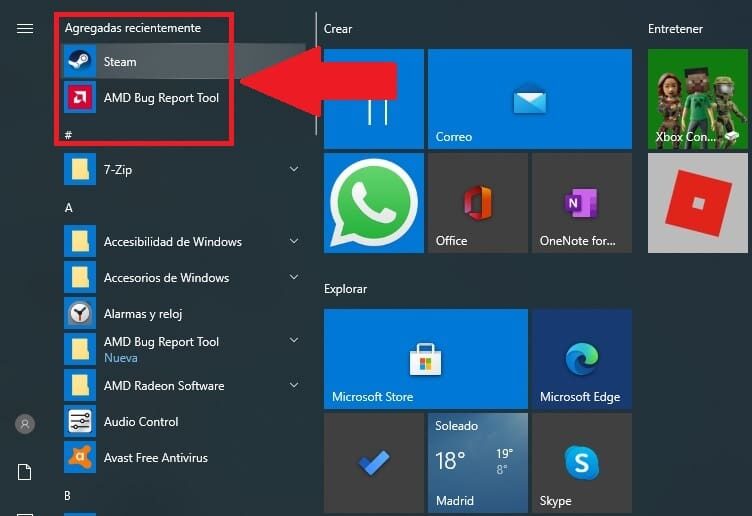The image size is (752, 516).
Task: Launch Steam from recently added
Action: click(x=184, y=61)
